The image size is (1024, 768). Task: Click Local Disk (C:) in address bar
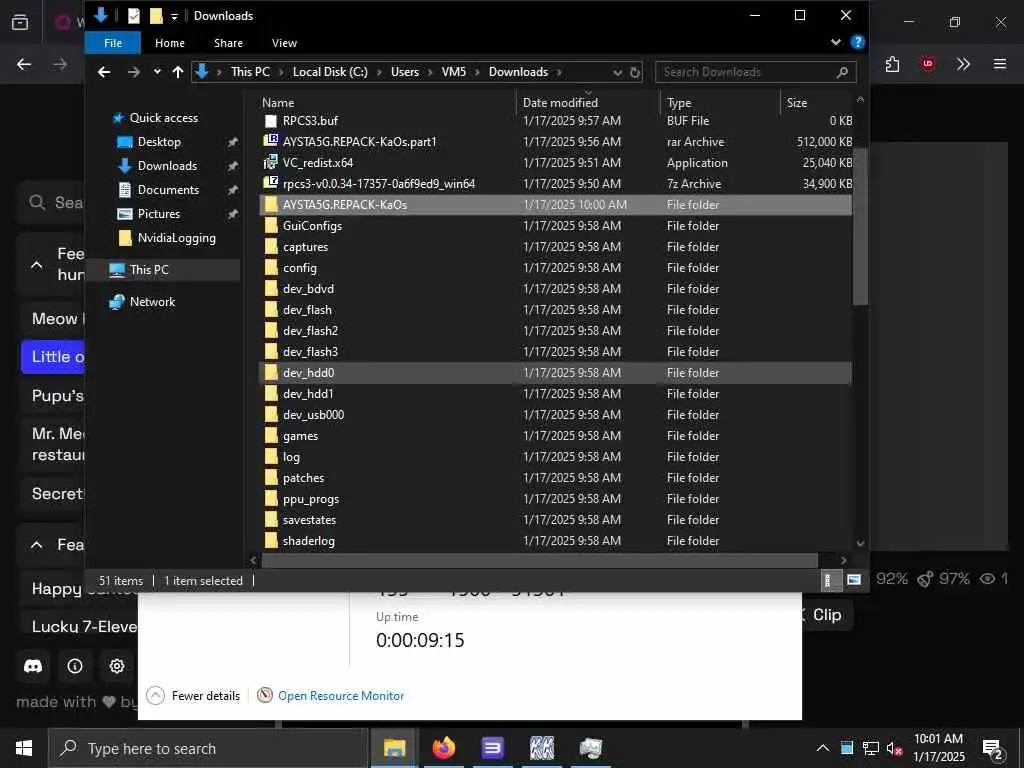coord(330,72)
